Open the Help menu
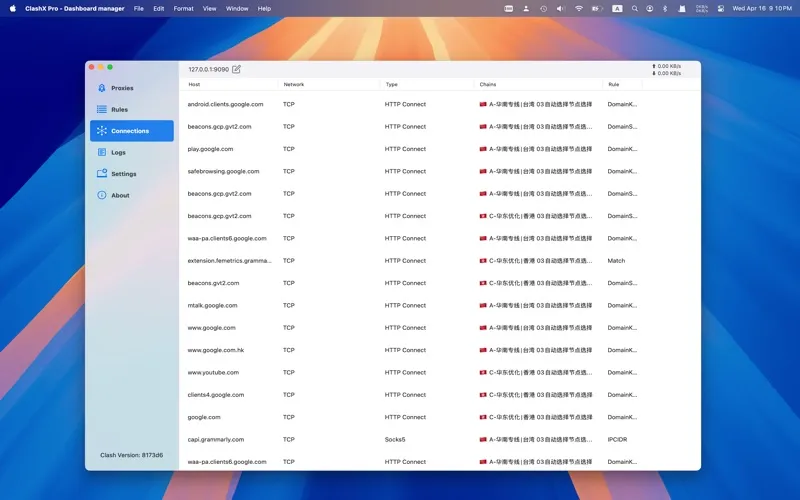Image resolution: width=800 pixels, height=500 pixels. click(264, 8)
